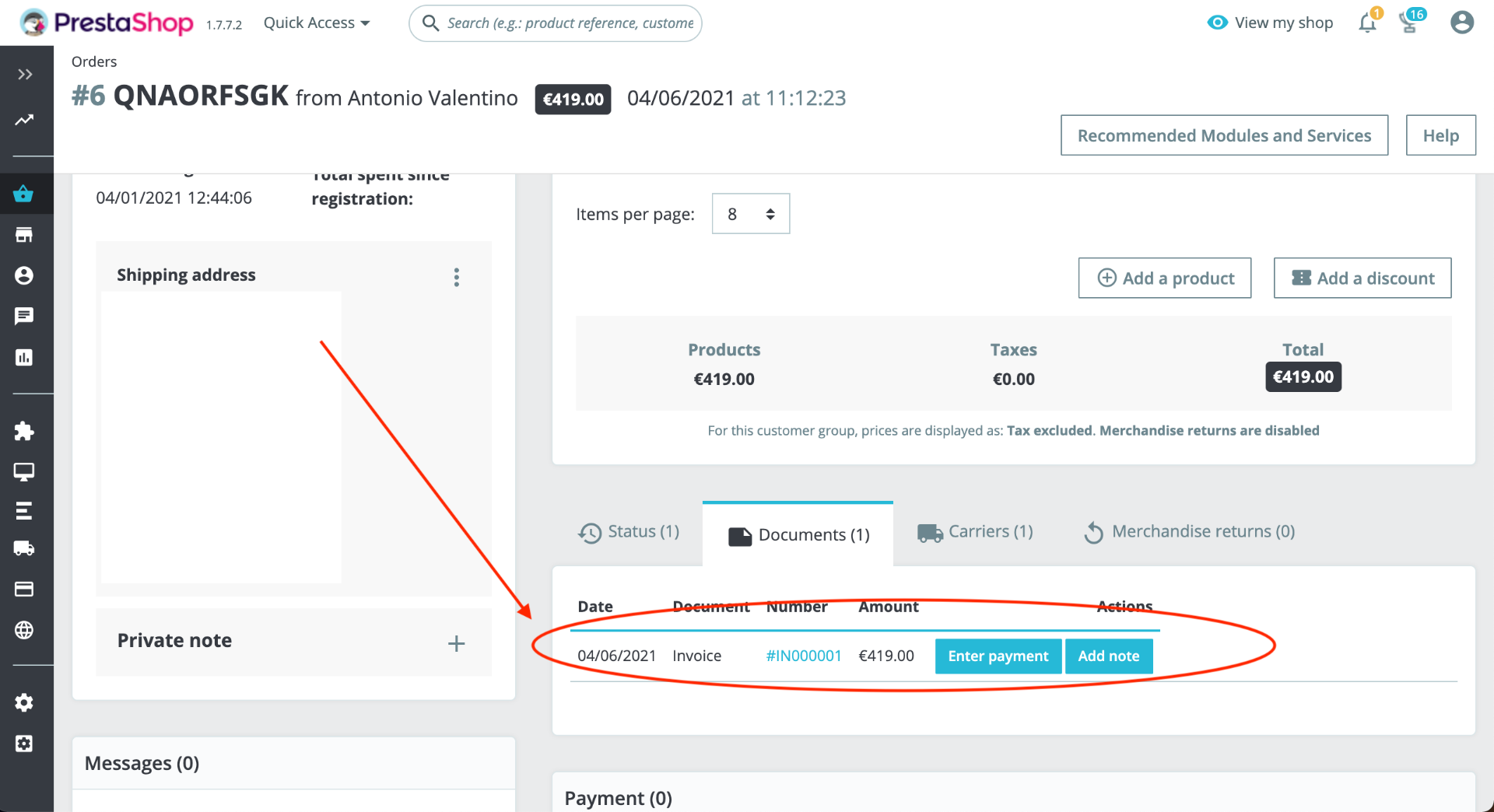Click the Add note button
Viewport: 1494px width, 812px height.
1109,656
